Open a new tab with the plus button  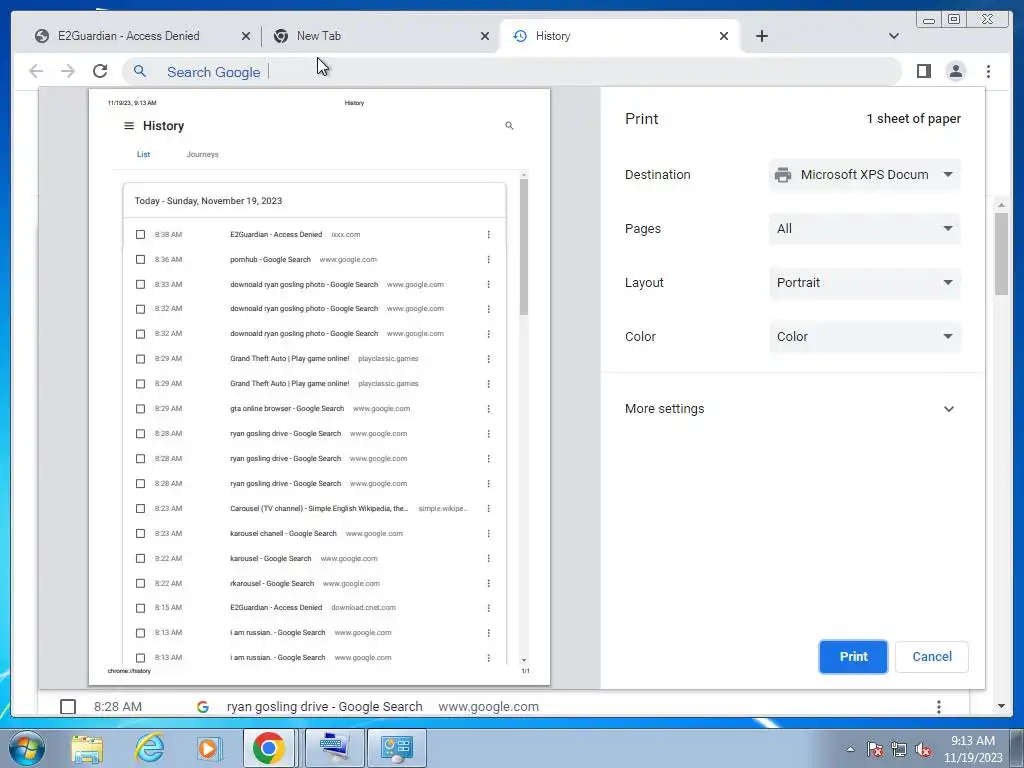pyautogui.click(x=761, y=36)
